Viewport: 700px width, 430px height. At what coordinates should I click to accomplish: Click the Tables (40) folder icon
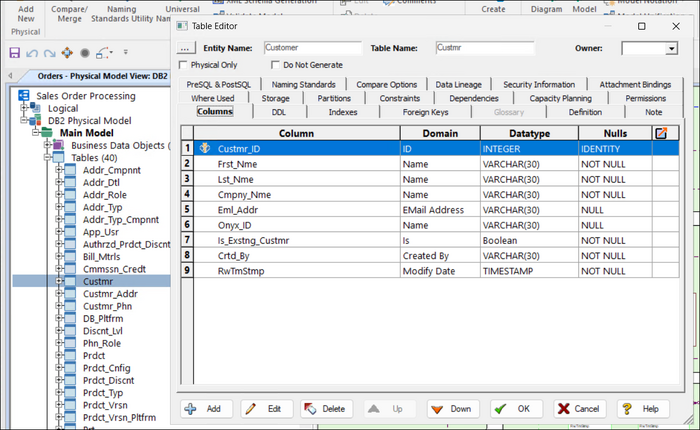pyautogui.click(x=58, y=158)
